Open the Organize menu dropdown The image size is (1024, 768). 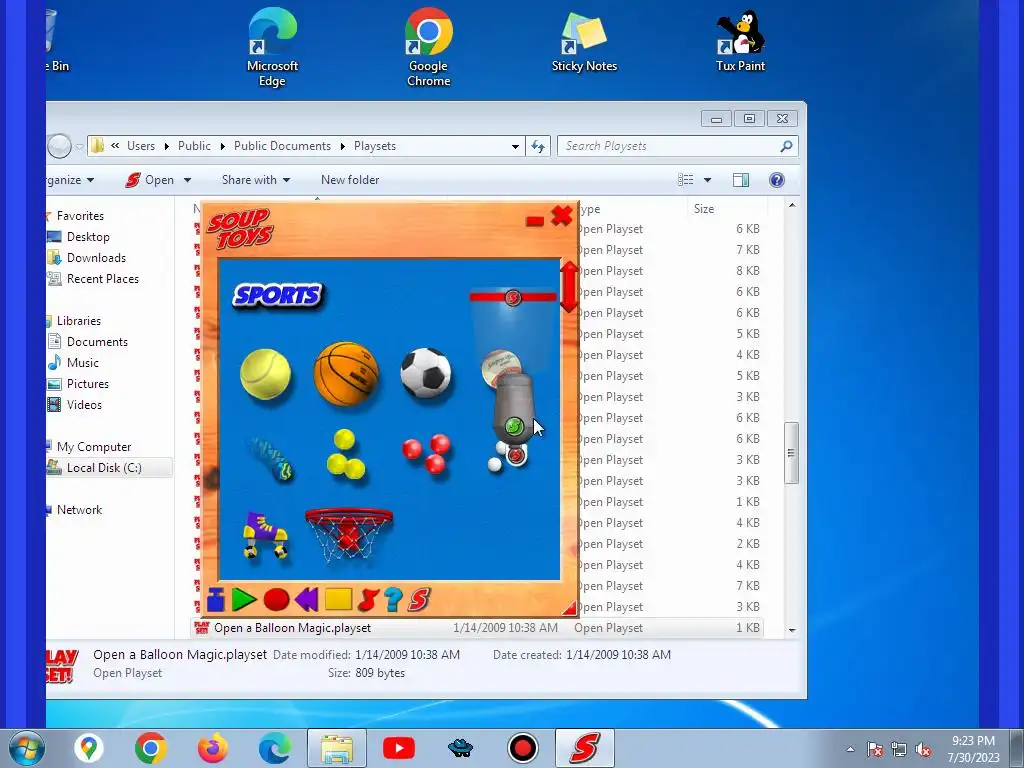coord(71,180)
